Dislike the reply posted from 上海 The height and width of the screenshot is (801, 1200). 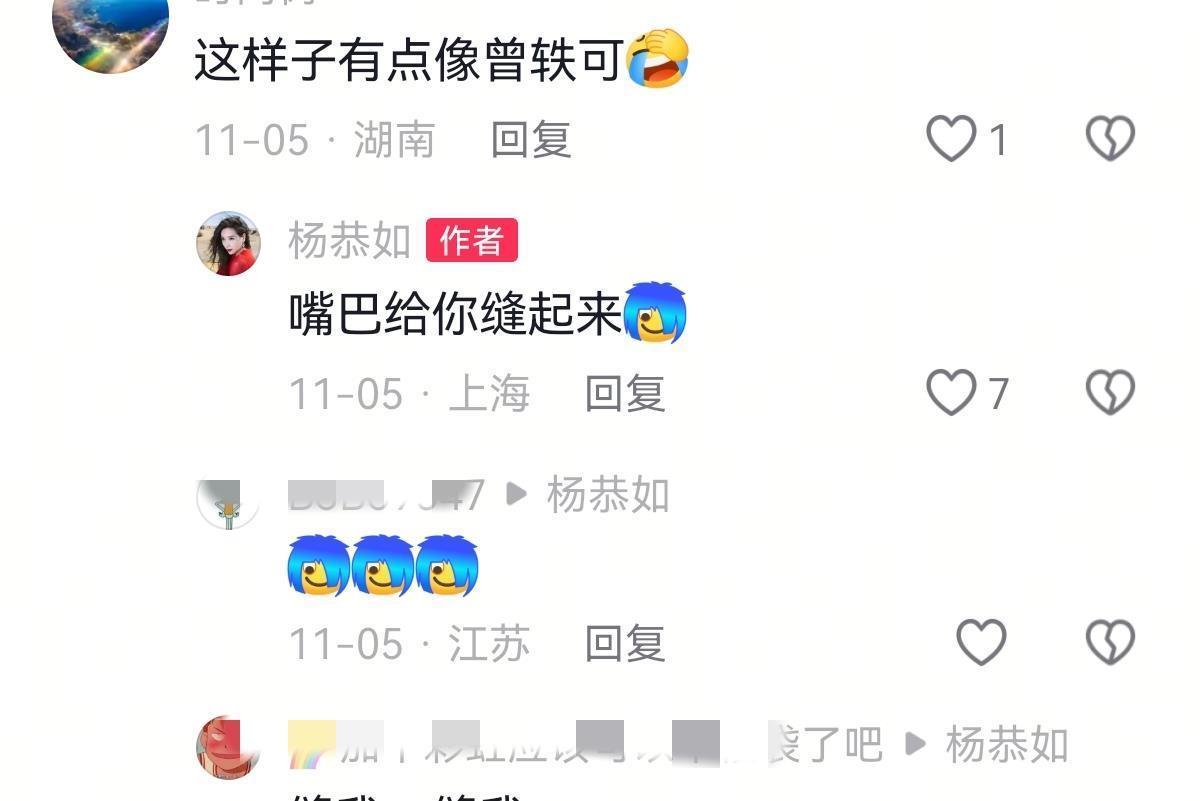[x=1110, y=393]
